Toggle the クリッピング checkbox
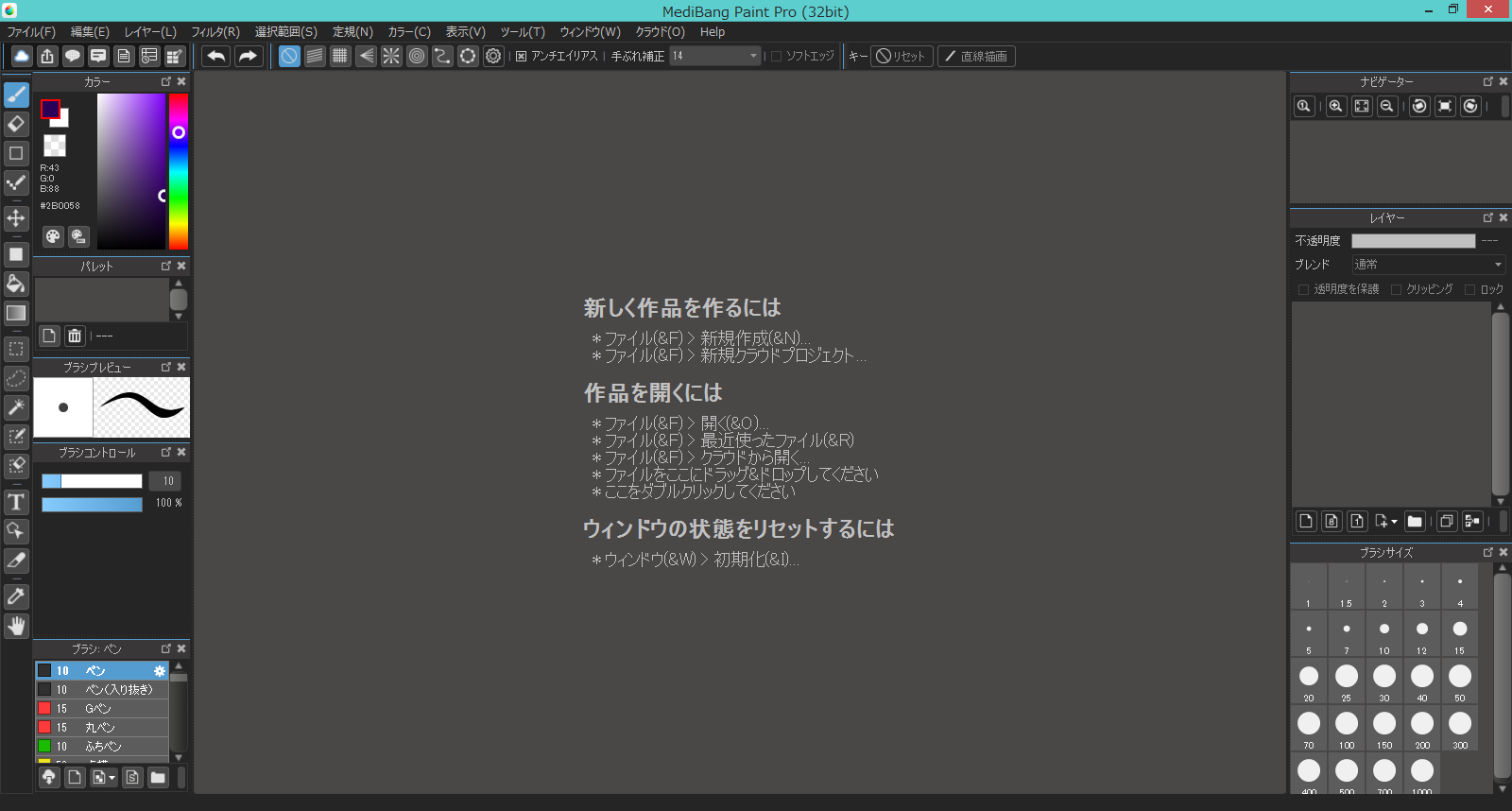Screen dimensions: 1512x811 (1396, 290)
